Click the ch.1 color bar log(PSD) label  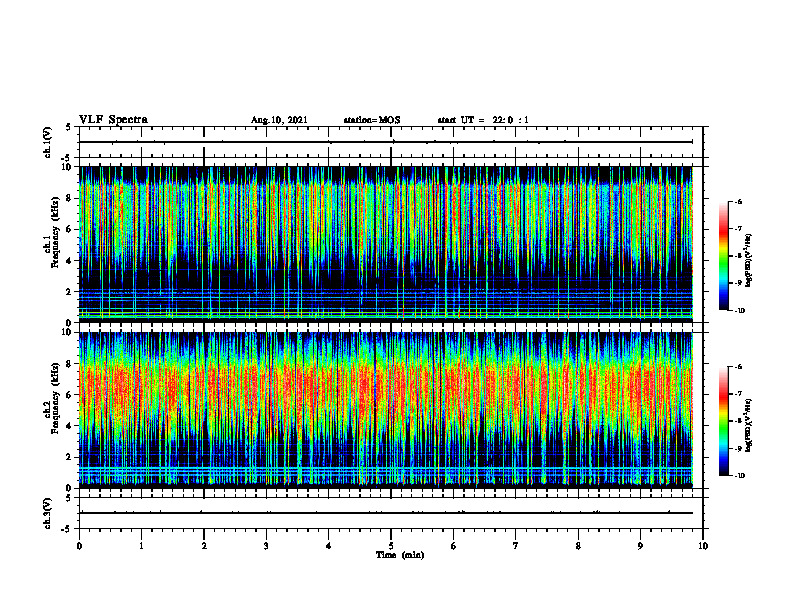748,261
